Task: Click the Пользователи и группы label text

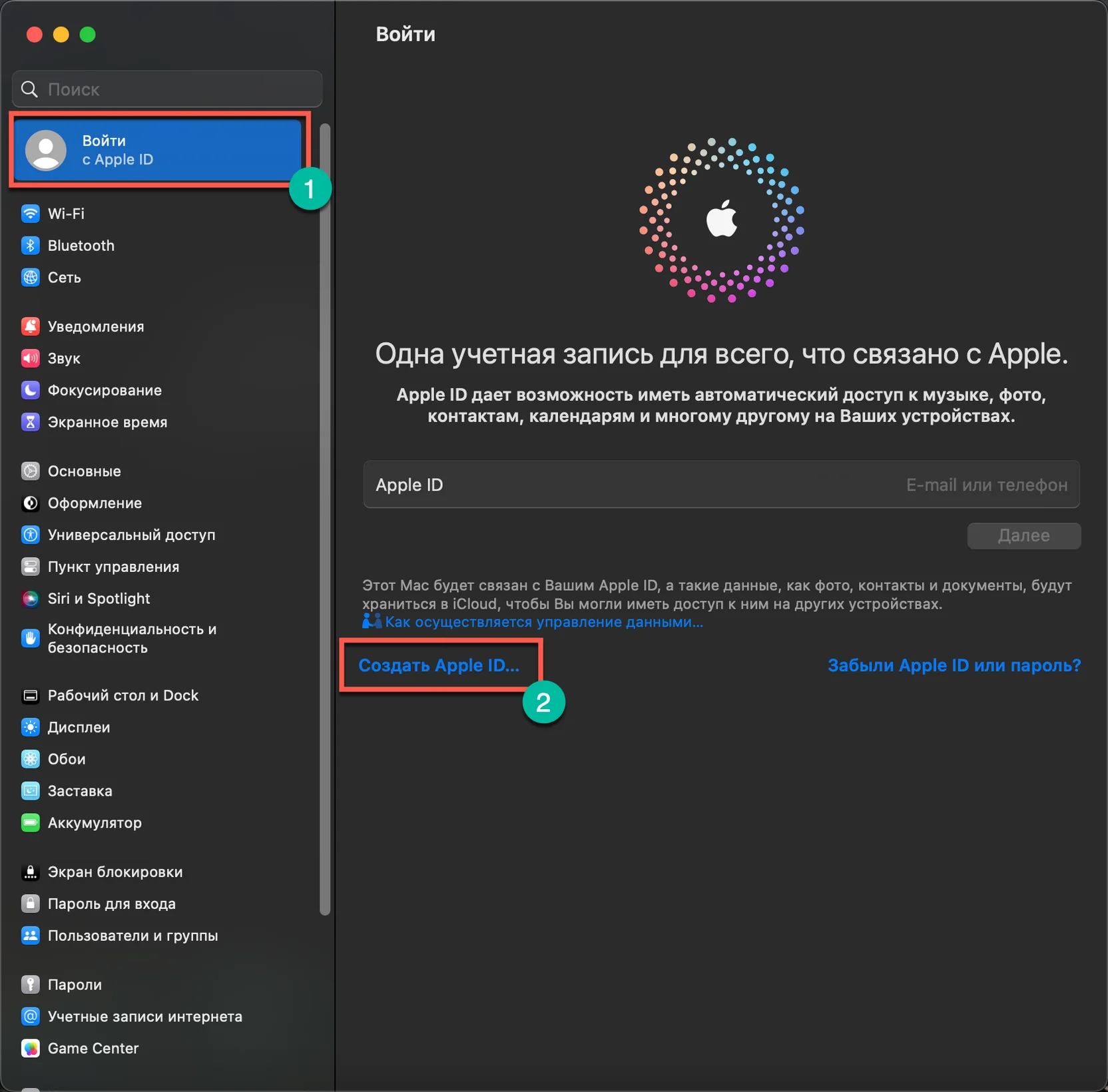Action: pos(133,936)
